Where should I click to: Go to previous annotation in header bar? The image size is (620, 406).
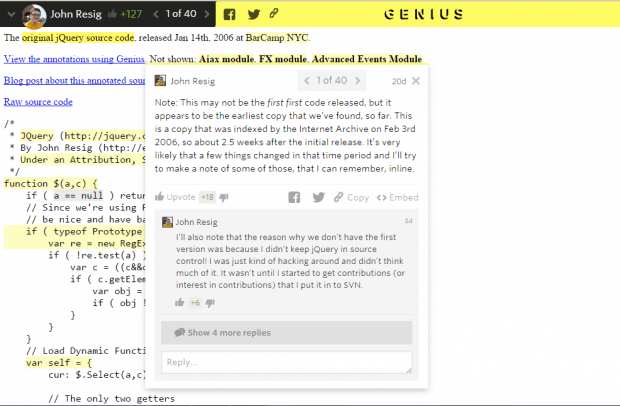156,14
